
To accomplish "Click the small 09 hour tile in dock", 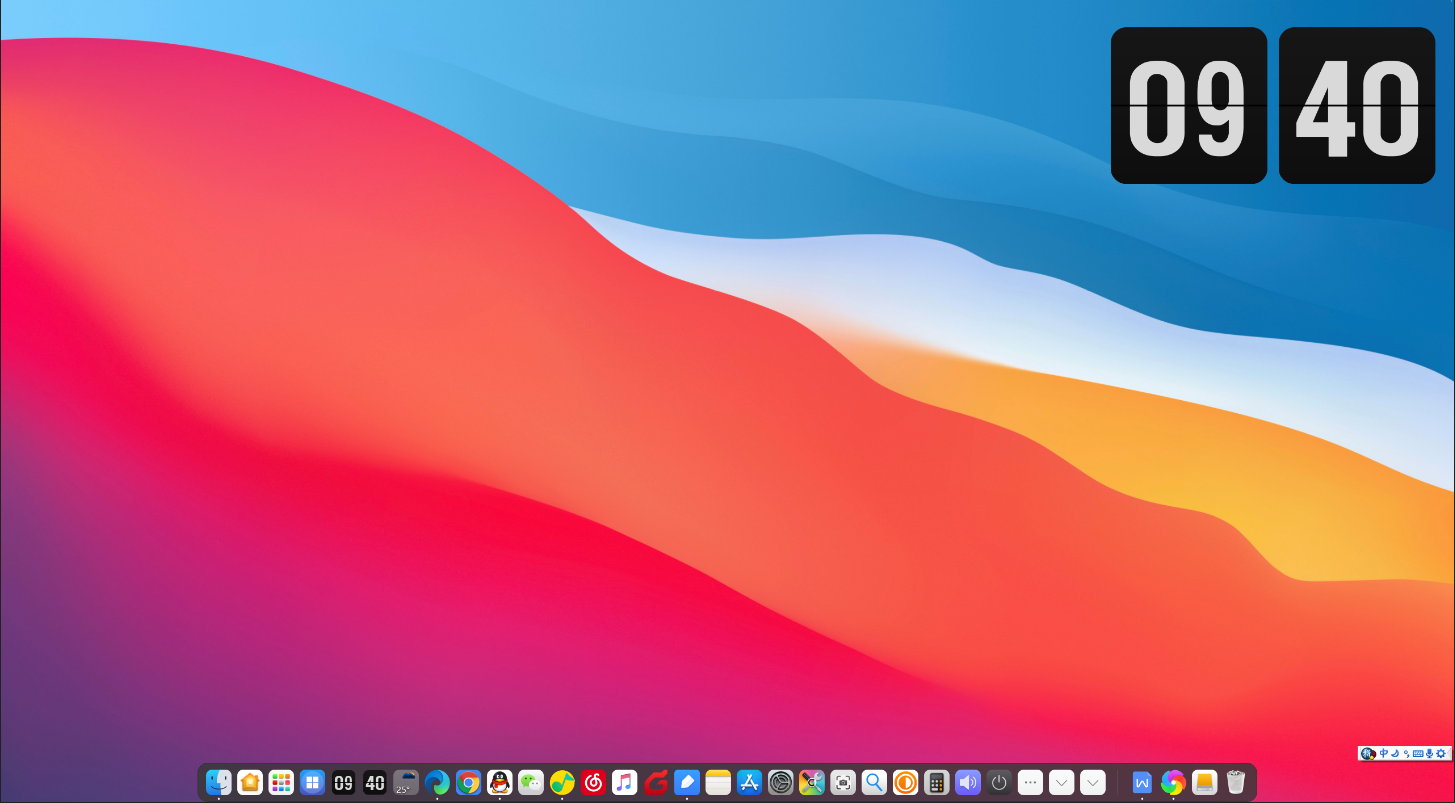I will pyautogui.click(x=343, y=782).
